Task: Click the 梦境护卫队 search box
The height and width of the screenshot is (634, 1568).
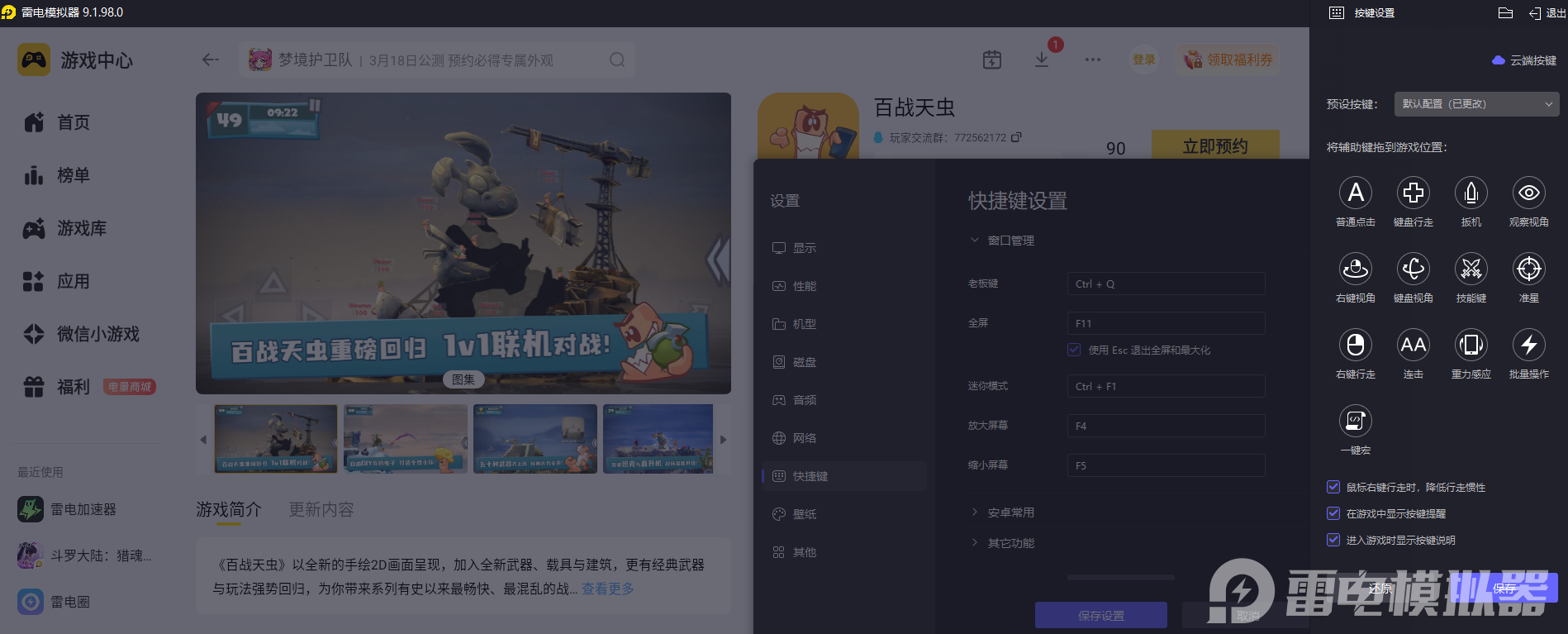Action: pos(437,60)
